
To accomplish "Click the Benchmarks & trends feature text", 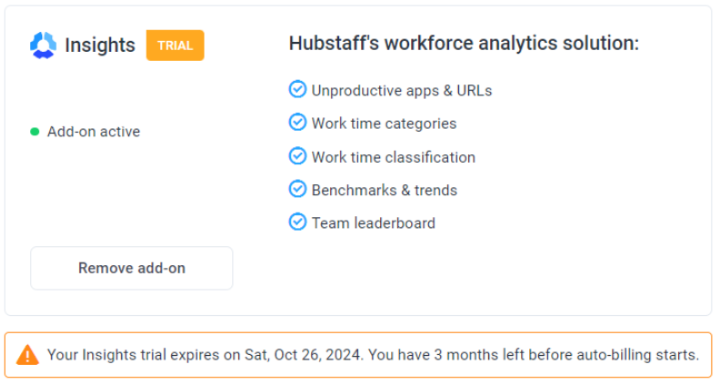I will 384,190.
